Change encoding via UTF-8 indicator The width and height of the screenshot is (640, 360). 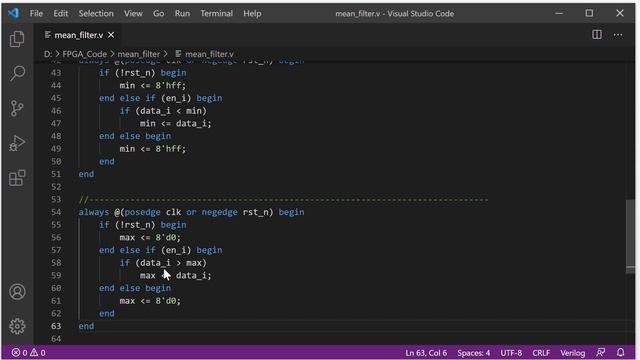click(x=511, y=353)
